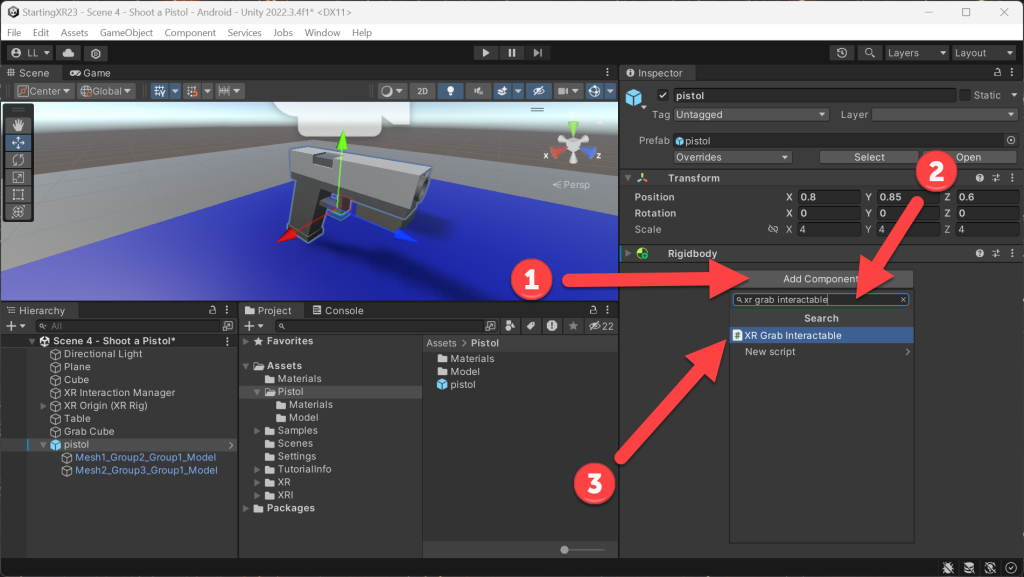Screen dimensions: 1024x577
Task: Toggle constrained proportions for Scale
Action: pyautogui.click(x=773, y=230)
